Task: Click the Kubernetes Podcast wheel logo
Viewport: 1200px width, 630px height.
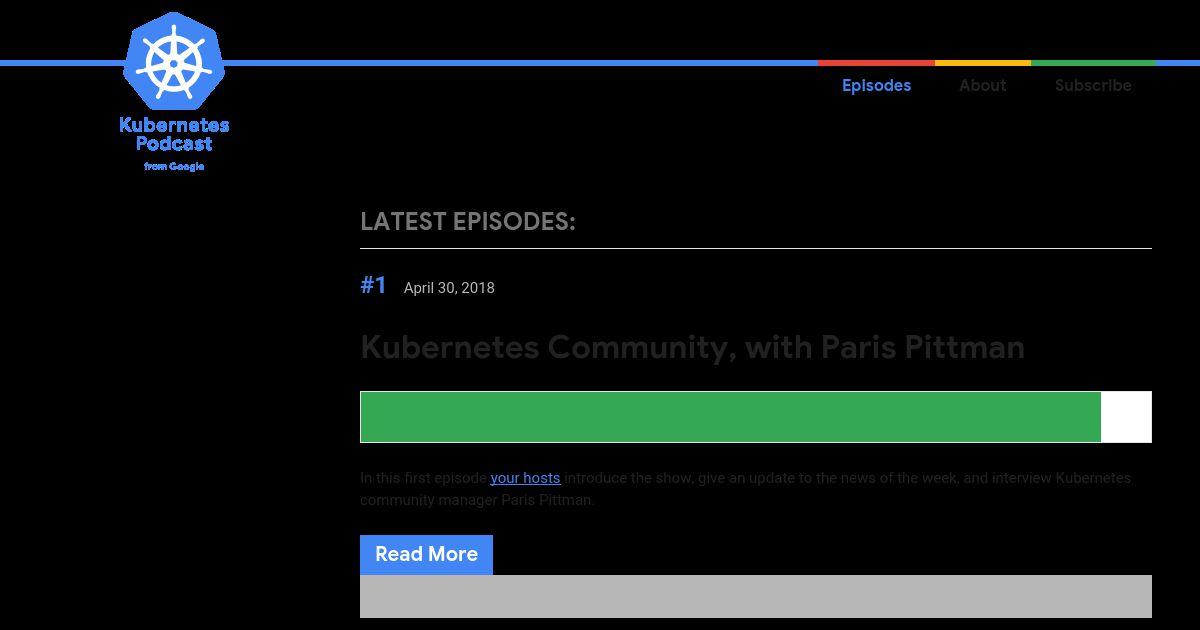Action: (173, 62)
